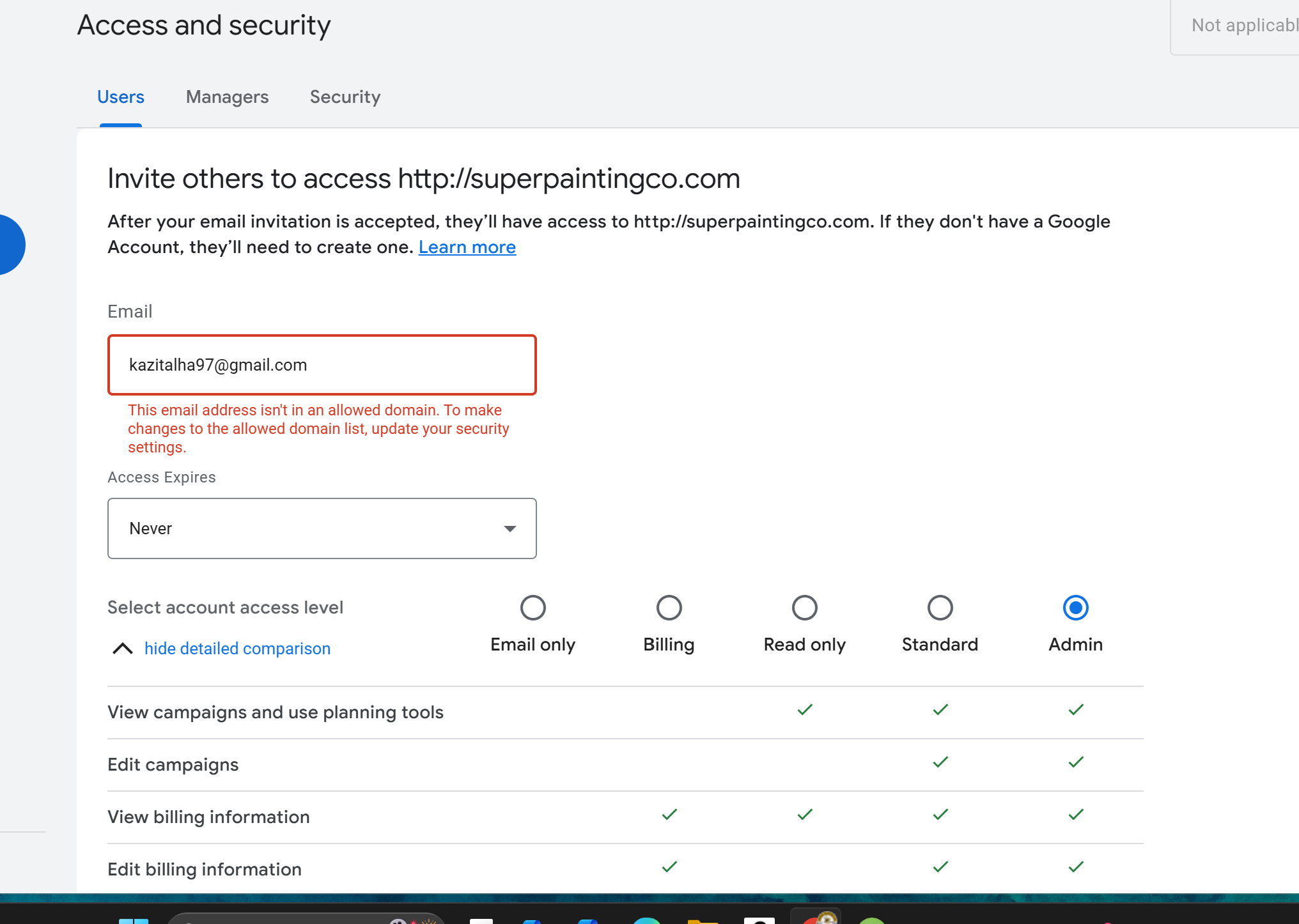
Task: Select the Email only access level
Action: coord(533,608)
